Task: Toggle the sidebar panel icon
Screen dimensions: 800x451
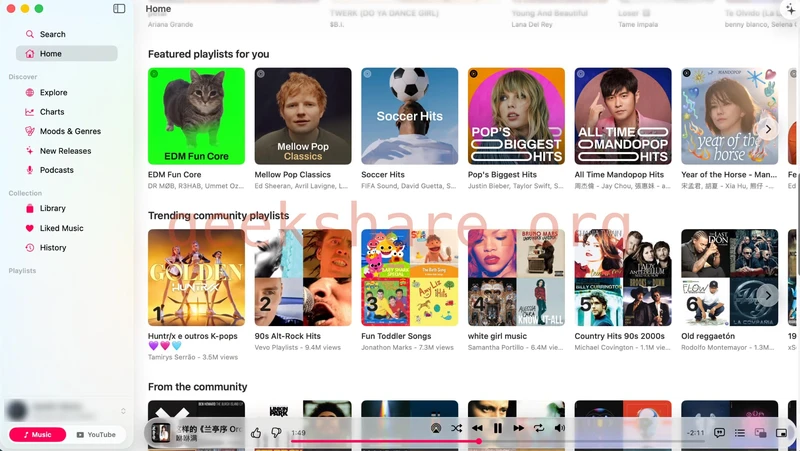Action: pyautogui.click(x=119, y=8)
